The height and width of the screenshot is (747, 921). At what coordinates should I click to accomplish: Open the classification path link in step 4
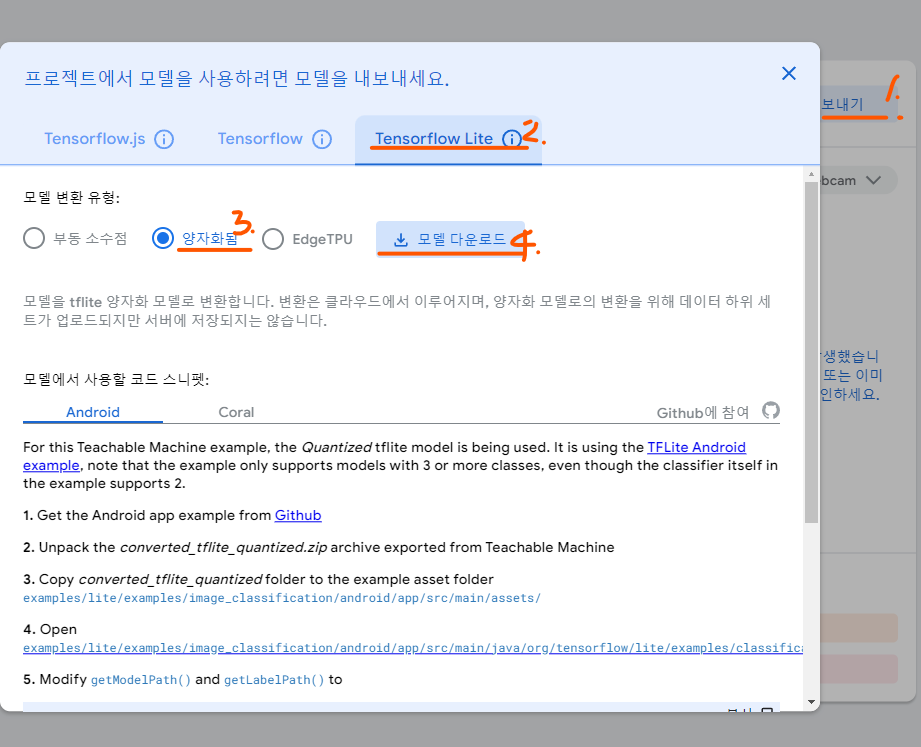pos(413,648)
